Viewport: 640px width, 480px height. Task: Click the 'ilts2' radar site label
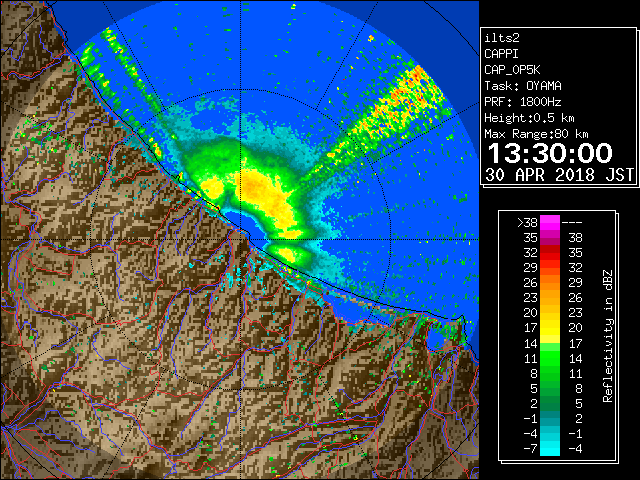click(502, 38)
